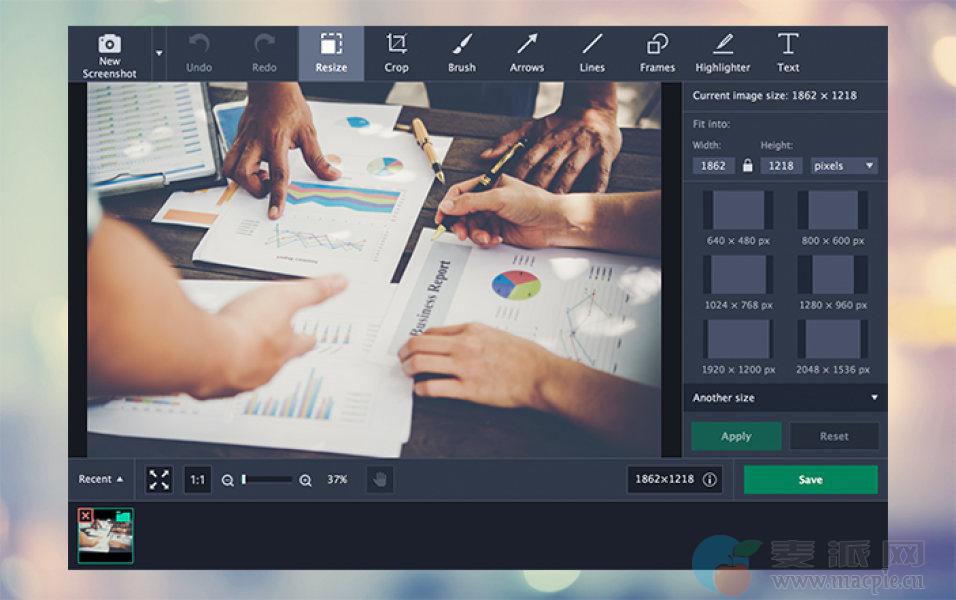This screenshot has height=600, width=956.
Task: Click the zoom slider track
Action: pyautogui.click(x=267, y=480)
